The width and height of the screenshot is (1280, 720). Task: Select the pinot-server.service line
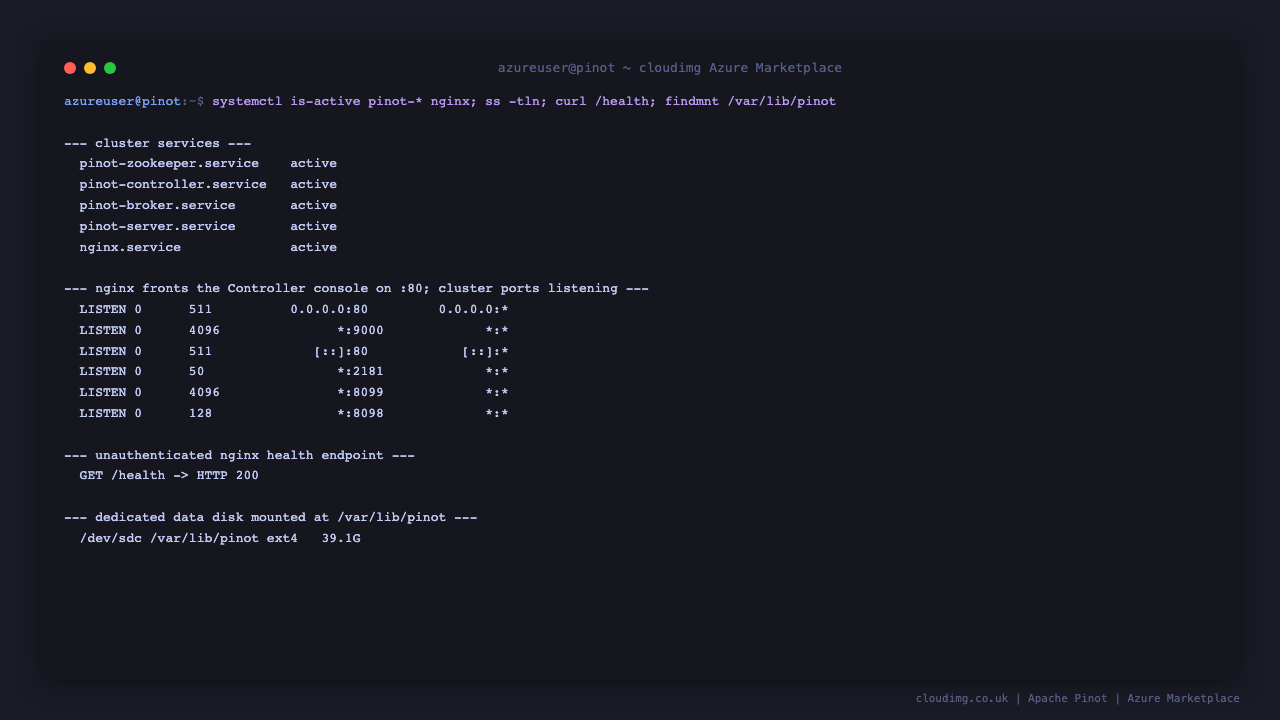(208, 226)
